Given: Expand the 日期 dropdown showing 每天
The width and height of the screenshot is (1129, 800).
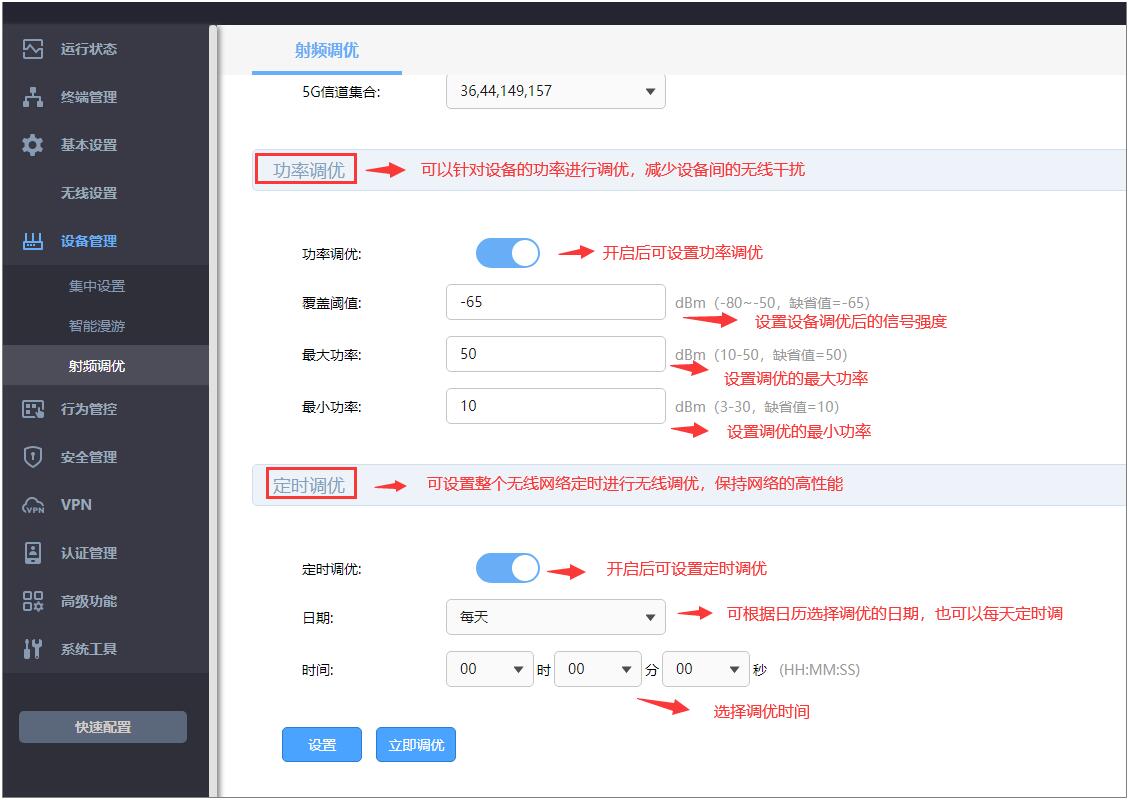Looking at the screenshot, I should 555,617.
